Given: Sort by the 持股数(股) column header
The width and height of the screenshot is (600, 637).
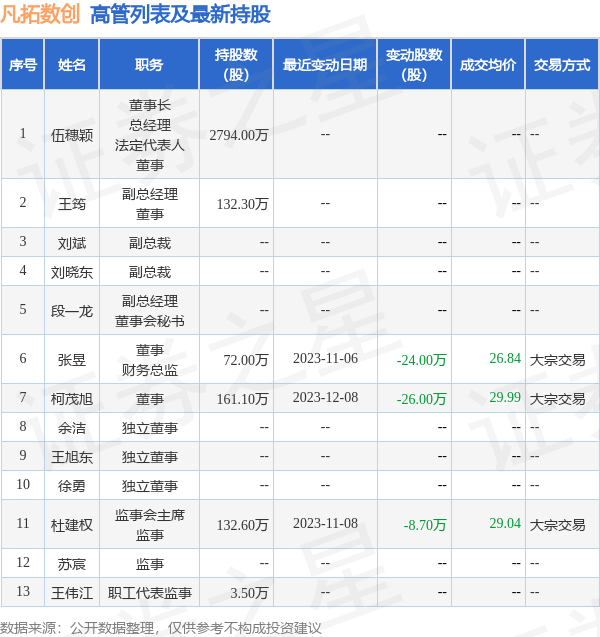Looking at the screenshot, I should click(x=236, y=65).
